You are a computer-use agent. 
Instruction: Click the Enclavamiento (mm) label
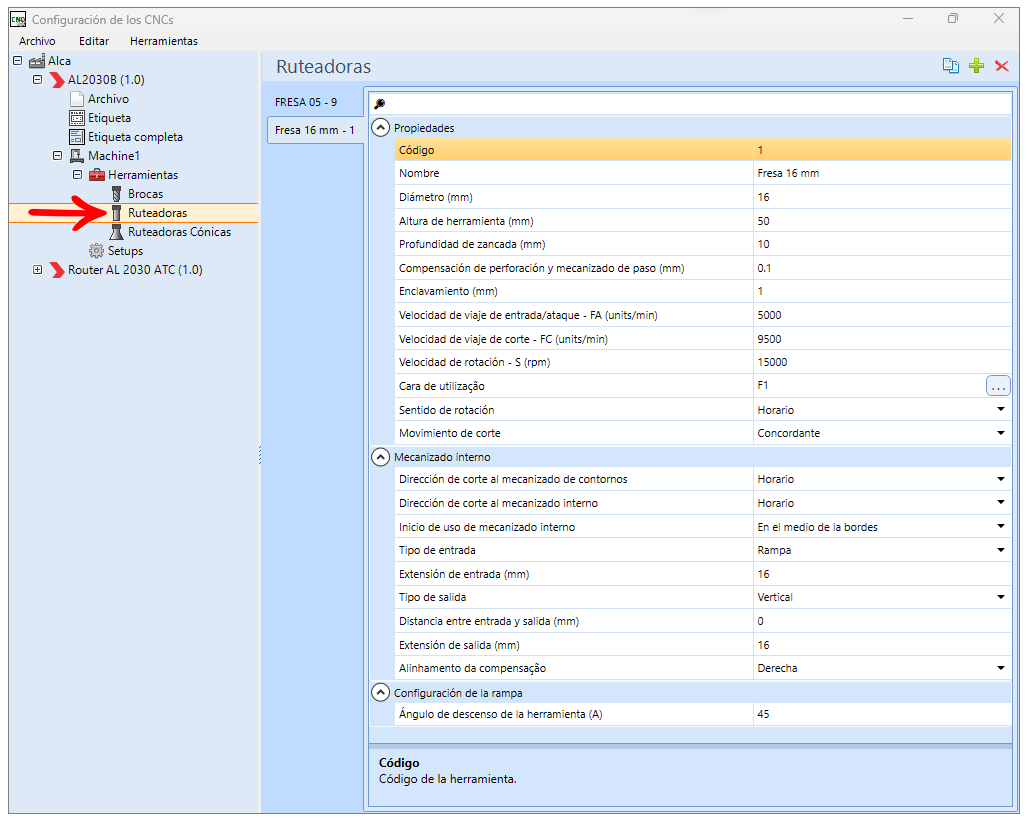pyautogui.click(x=448, y=291)
